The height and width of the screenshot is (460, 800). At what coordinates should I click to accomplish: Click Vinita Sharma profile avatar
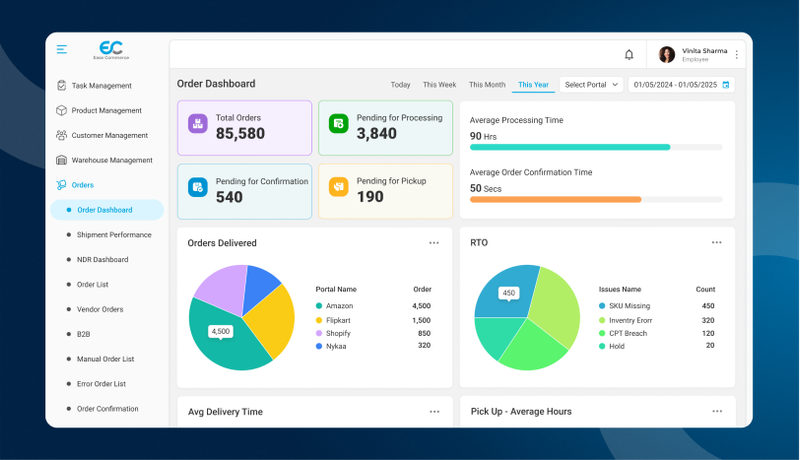click(x=667, y=55)
